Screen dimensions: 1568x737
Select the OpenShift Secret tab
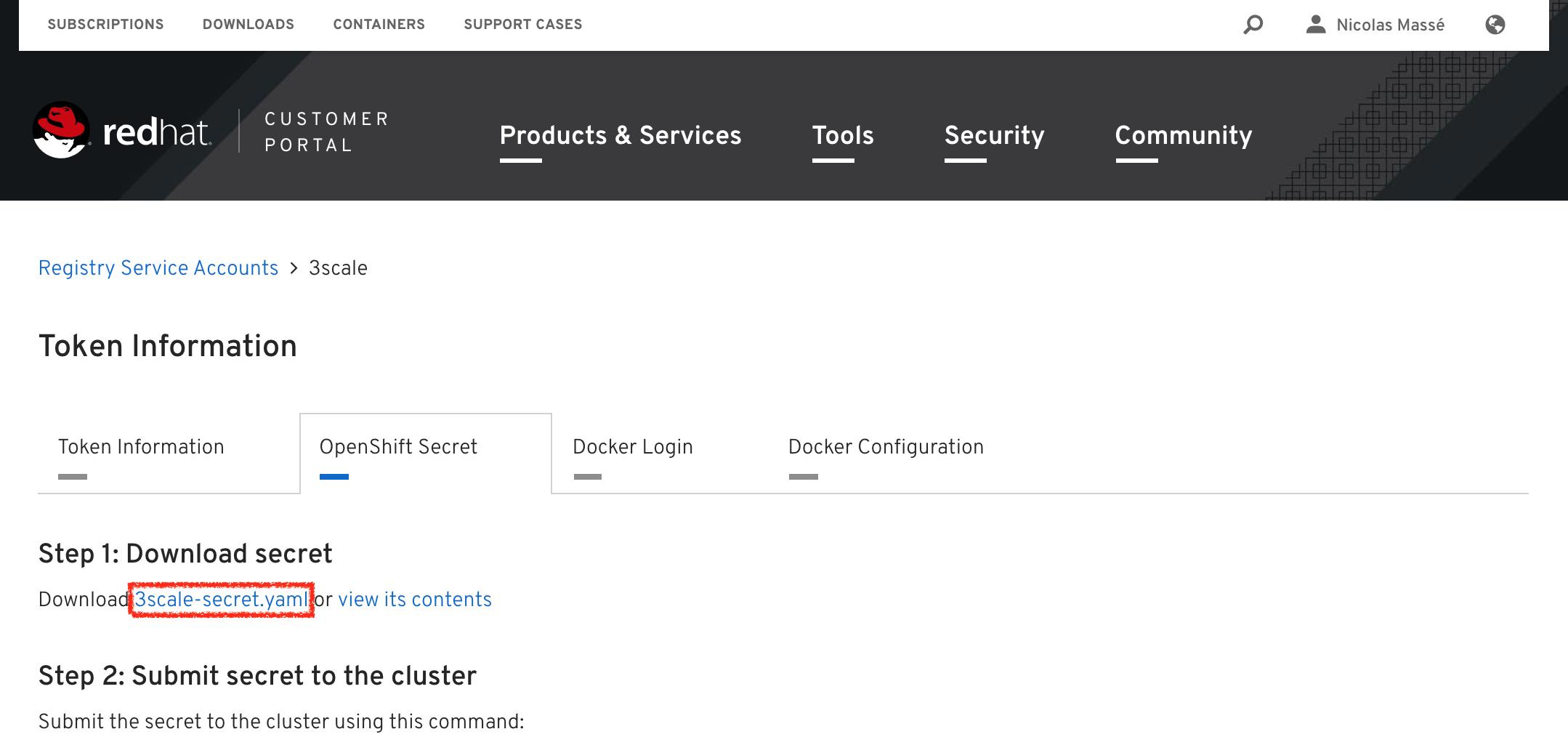point(398,446)
